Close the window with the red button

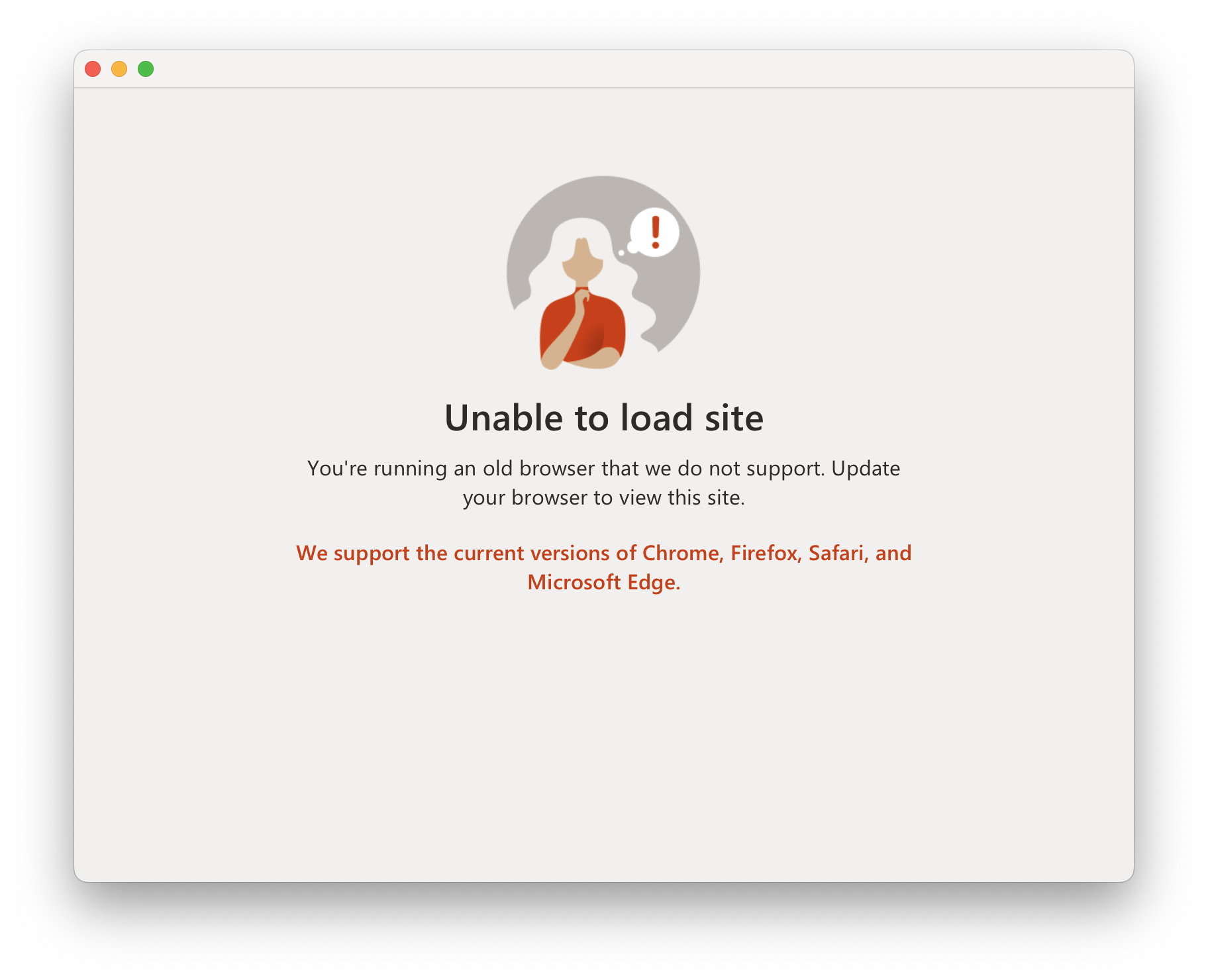(93, 69)
